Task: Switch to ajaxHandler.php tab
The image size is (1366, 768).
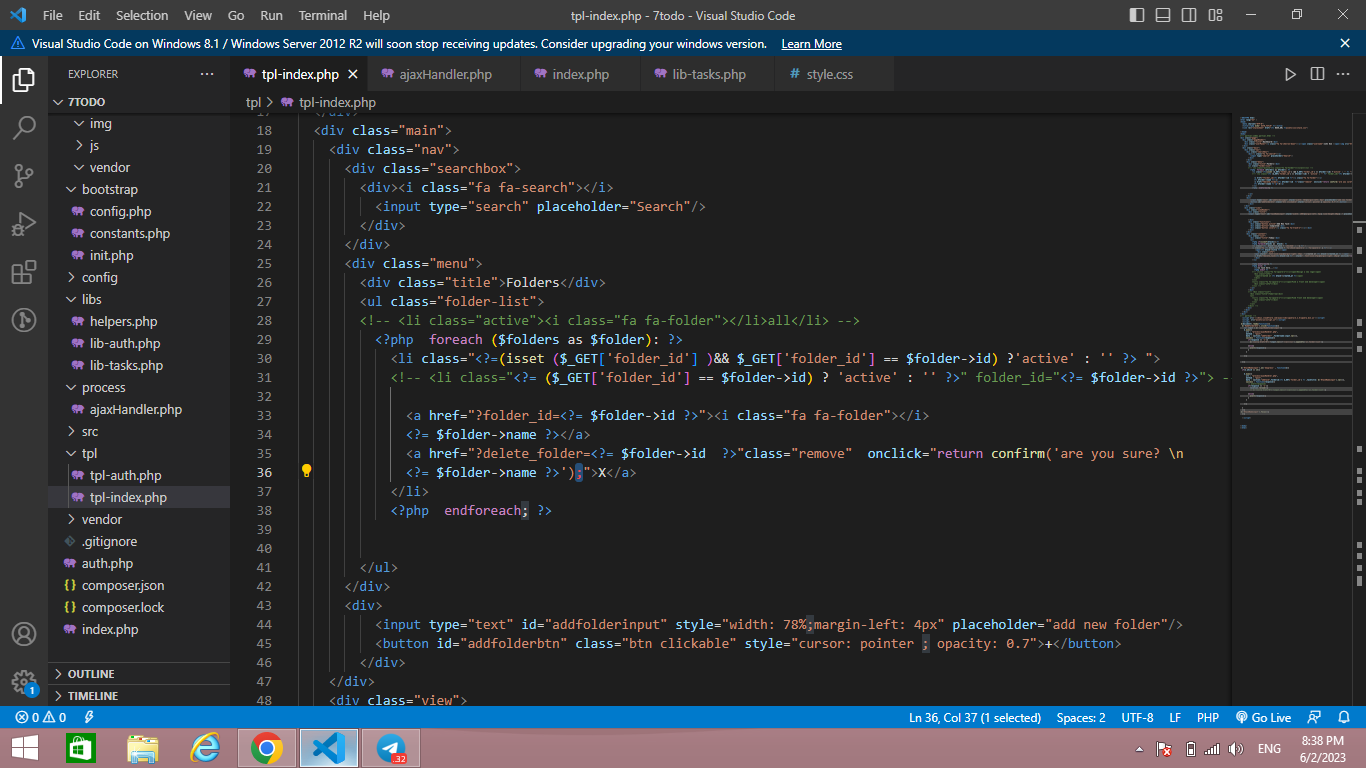Action: point(445,74)
